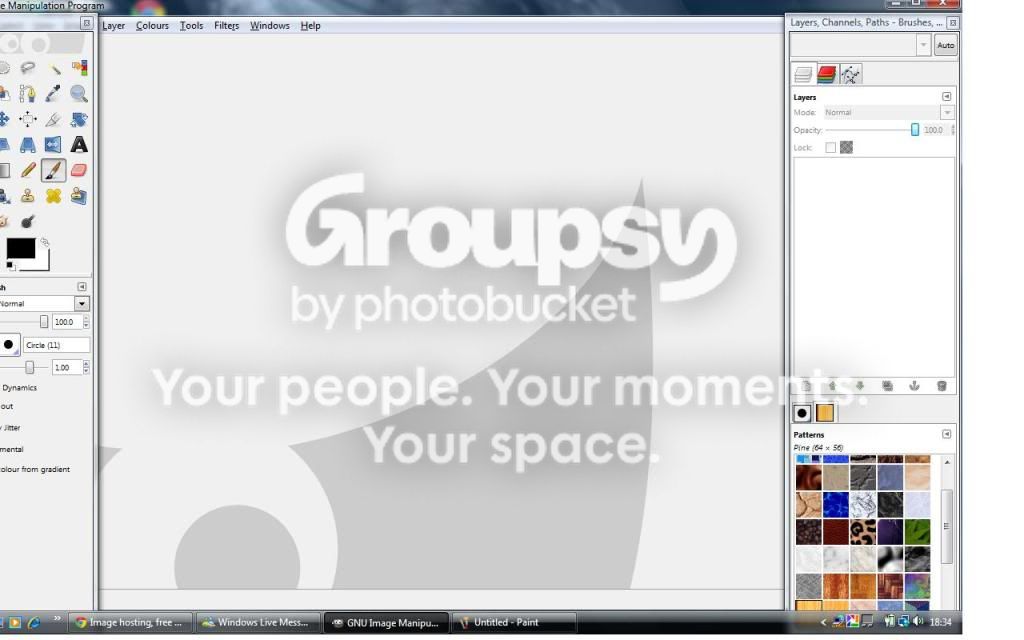The image size is (1024, 640).
Task: Click the layer opacity spinner arrows
Action: coord(952,130)
